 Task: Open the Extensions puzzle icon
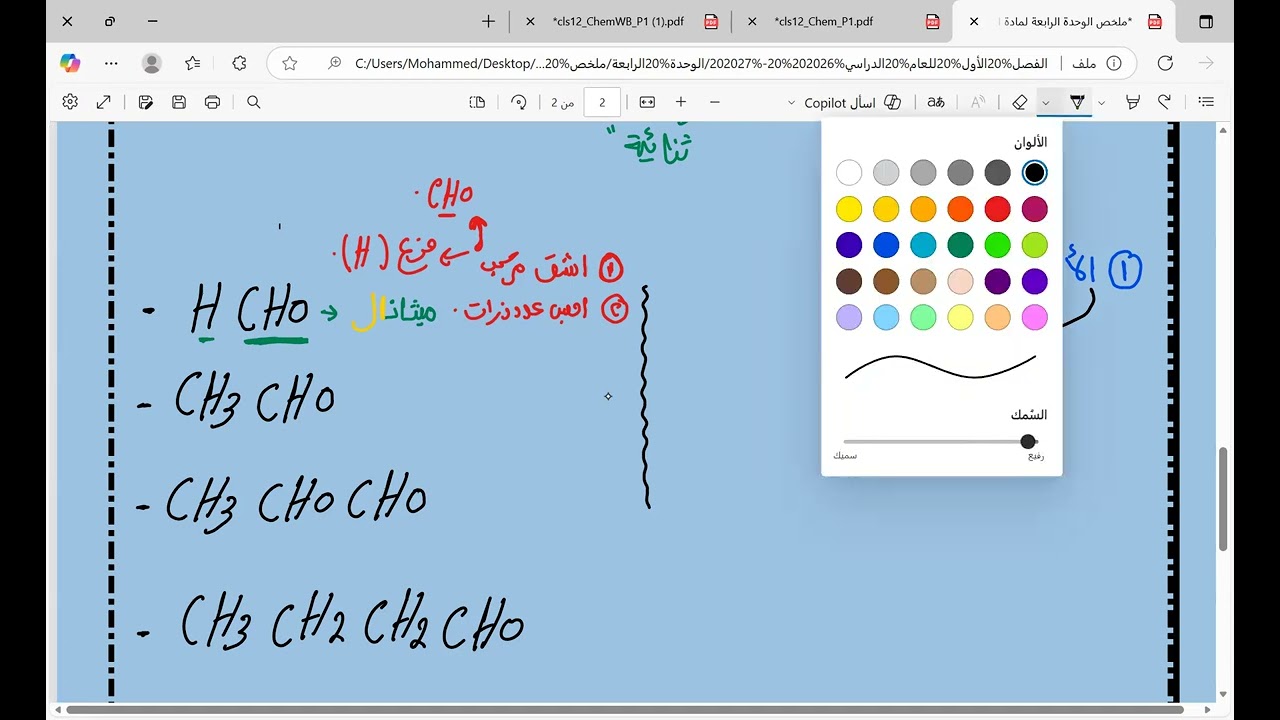(239, 63)
